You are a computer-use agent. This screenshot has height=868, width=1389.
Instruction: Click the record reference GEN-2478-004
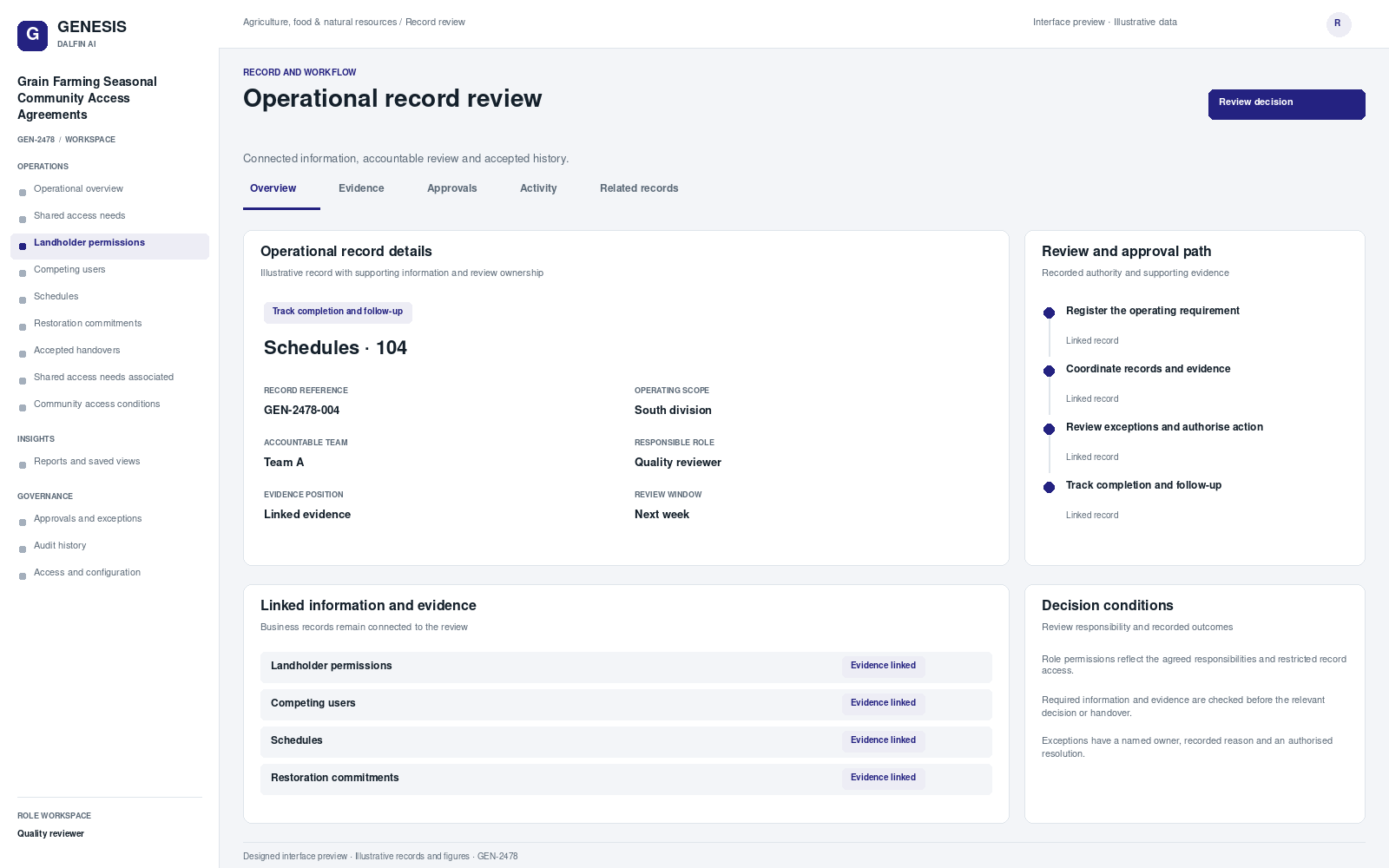coord(301,411)
